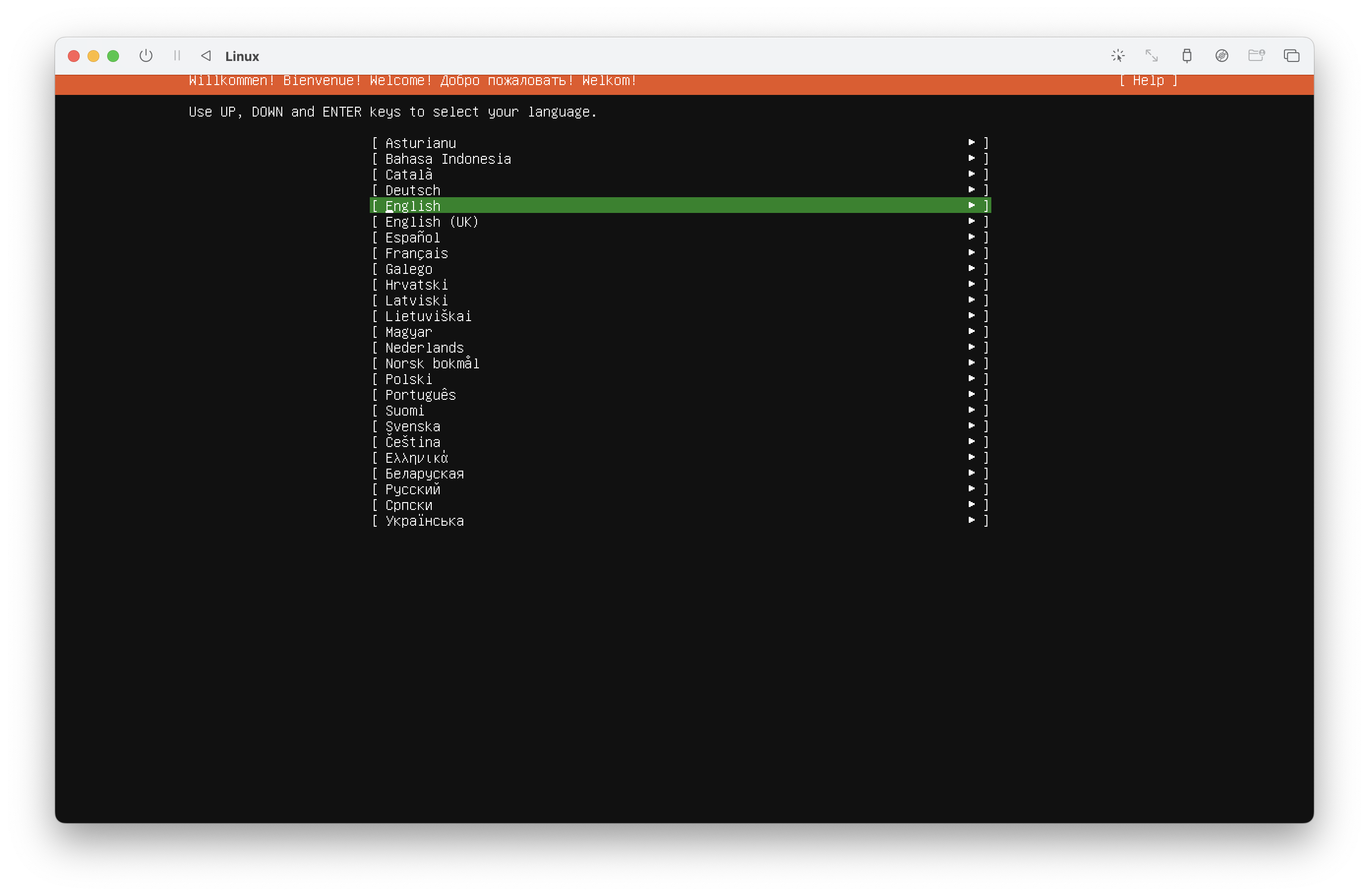Select the English (UK) language option
The height and width of the screenshot is (896, 1369).
(431, 222)
